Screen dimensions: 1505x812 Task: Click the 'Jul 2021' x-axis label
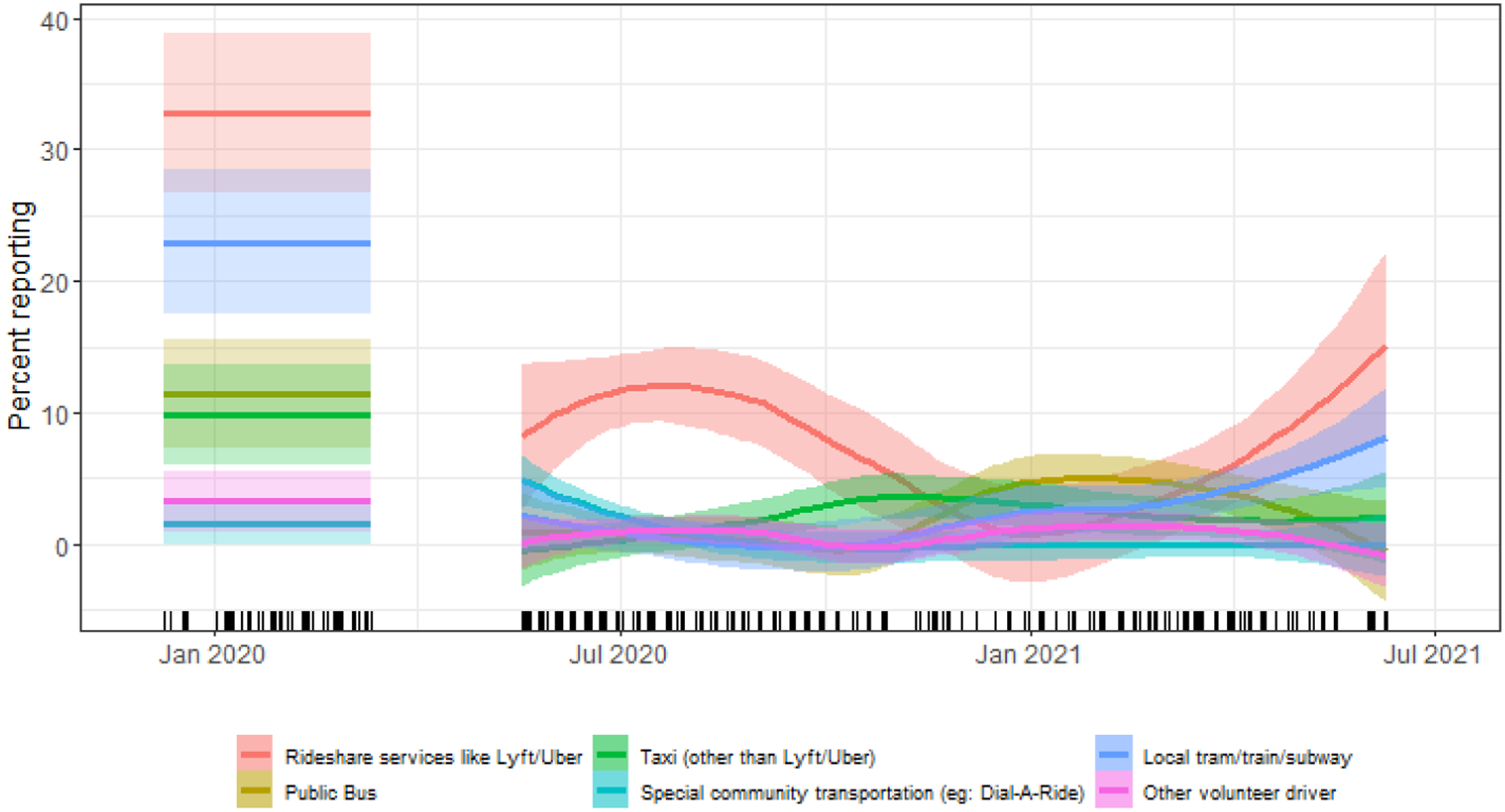[x=1432, y=654]
